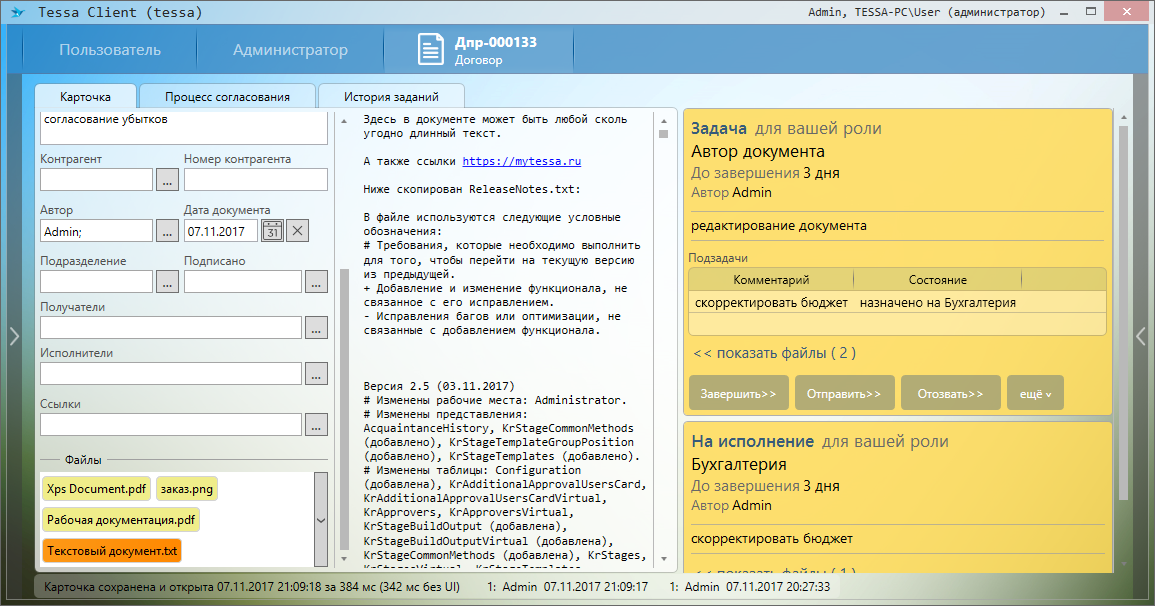Open the calendar picker for Дата документа
The height and width of the screenshot is (606, 1155).
(273, 230)
